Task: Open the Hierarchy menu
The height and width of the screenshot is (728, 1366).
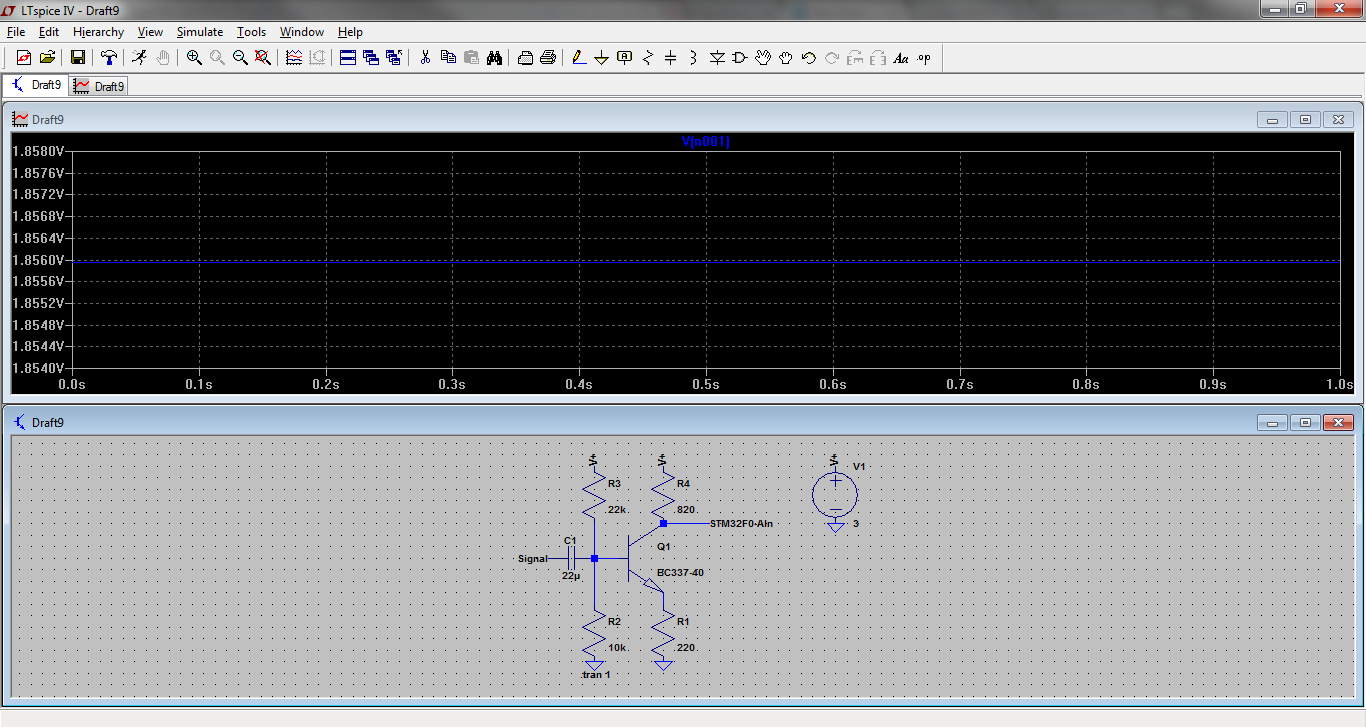Action: pos(98,32)
